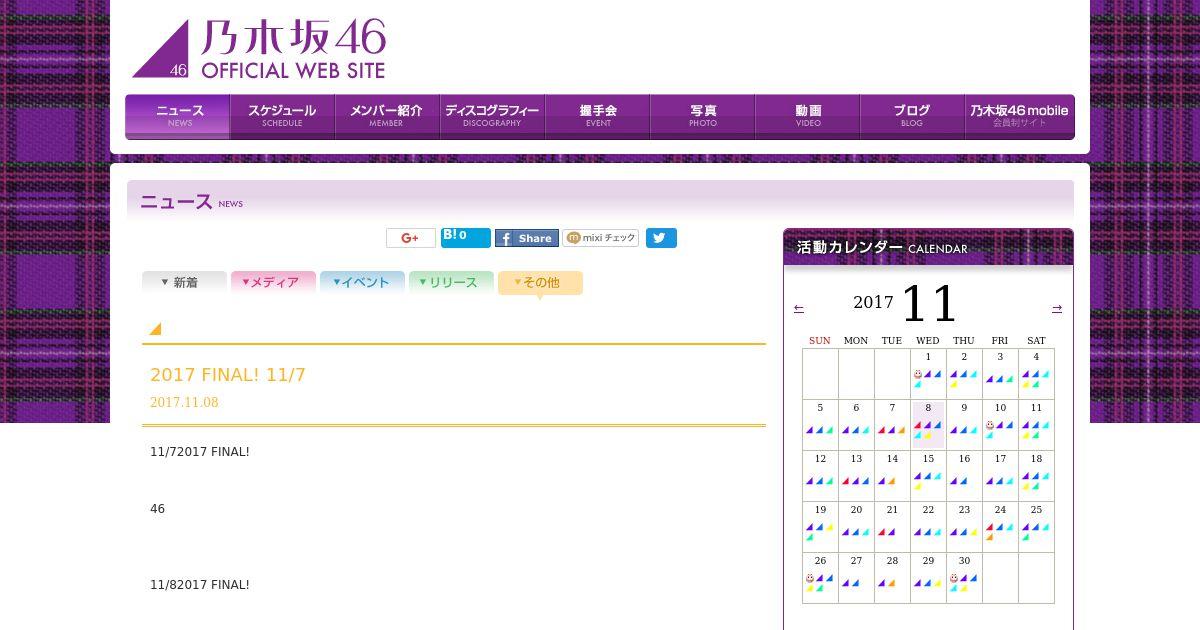Viewport: 1200px width, 630px height.
Task: Select November 17 in the calendar
Action: click(x=1000, y=475)
